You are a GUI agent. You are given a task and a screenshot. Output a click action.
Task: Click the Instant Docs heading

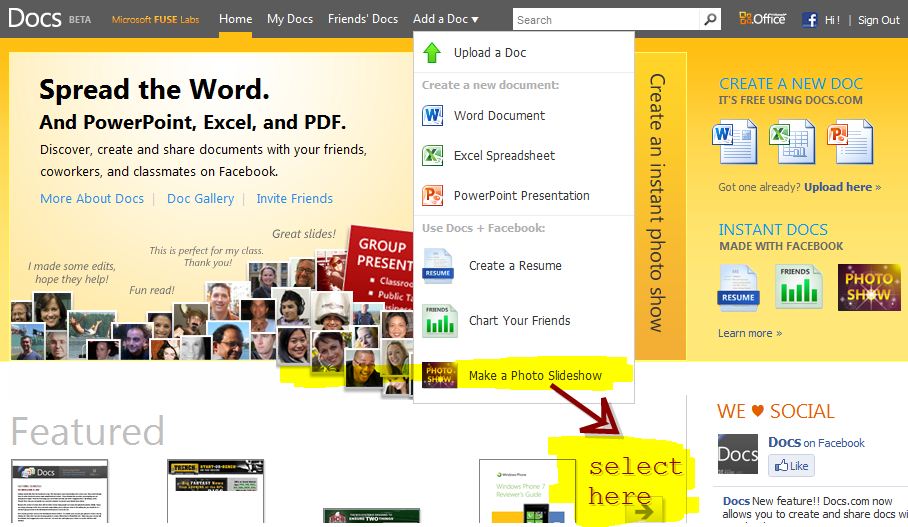[x=773, y=230]
